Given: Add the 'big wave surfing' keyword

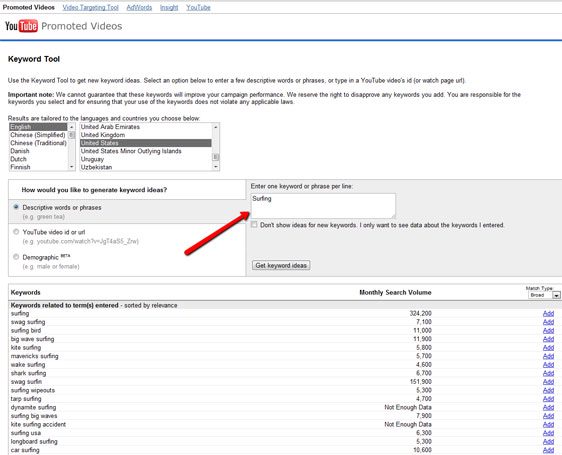Looking at the screenshot, I should (548, 339).
